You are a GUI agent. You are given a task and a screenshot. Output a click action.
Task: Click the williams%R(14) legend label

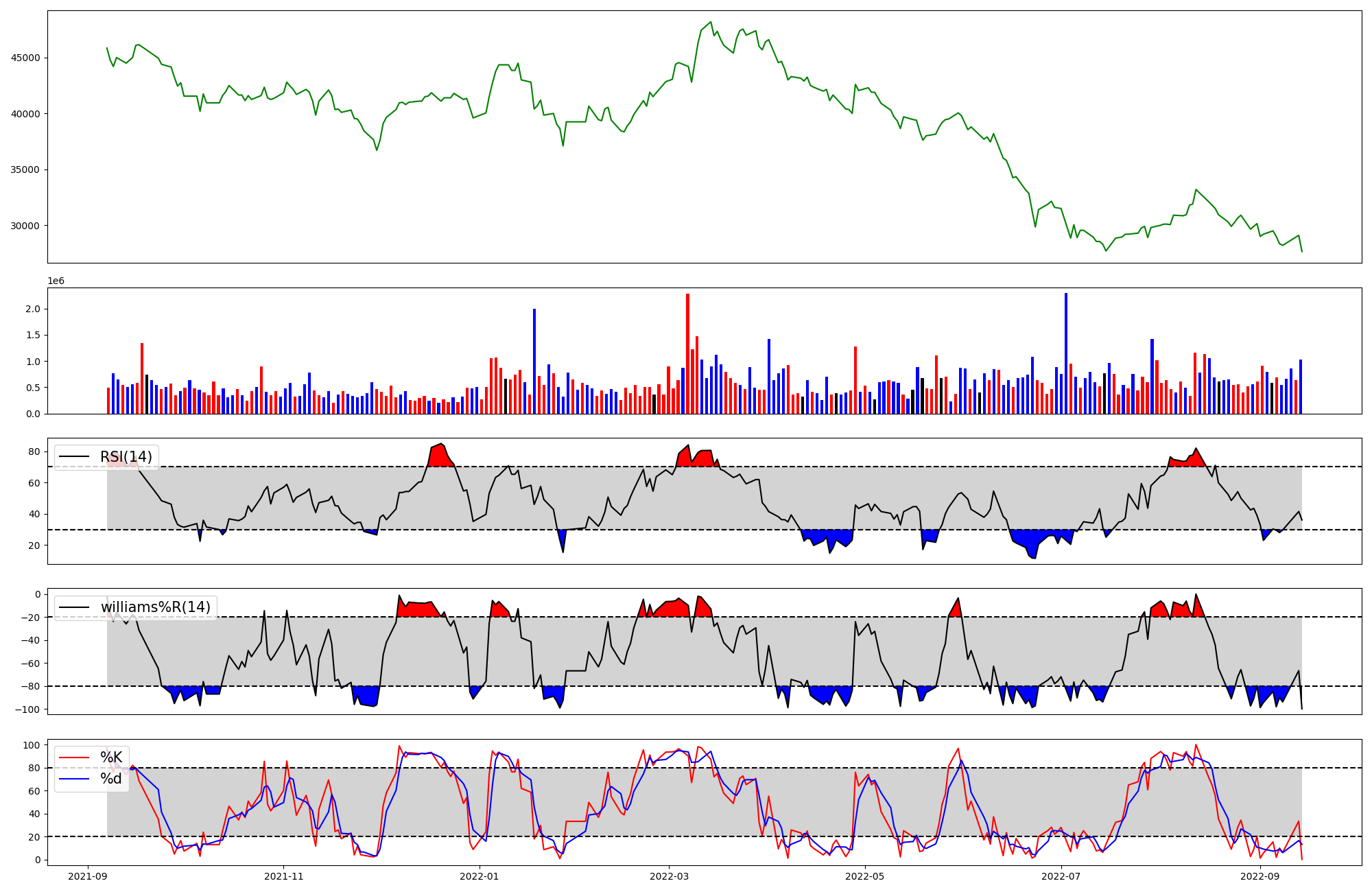(155, 607)
